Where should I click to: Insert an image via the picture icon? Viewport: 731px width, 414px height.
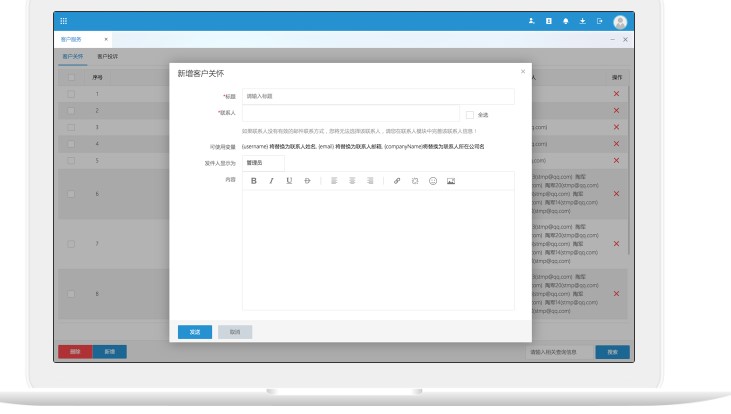(x=451, y=181)
